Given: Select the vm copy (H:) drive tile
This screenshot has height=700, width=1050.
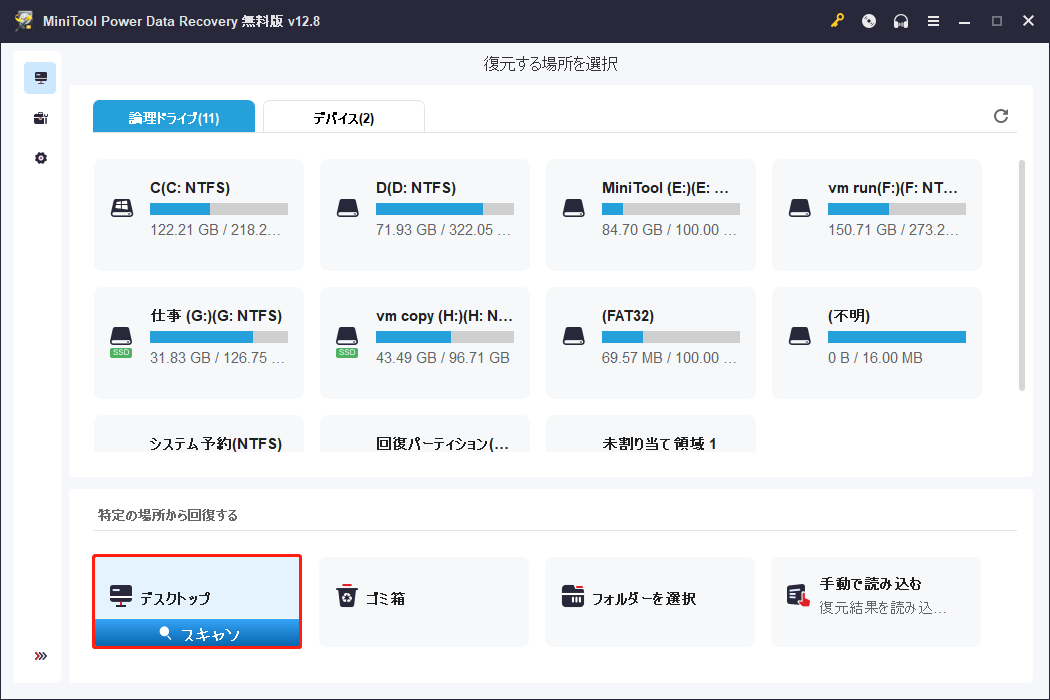Looking at the screenshot, I should (x=424, y=343).
